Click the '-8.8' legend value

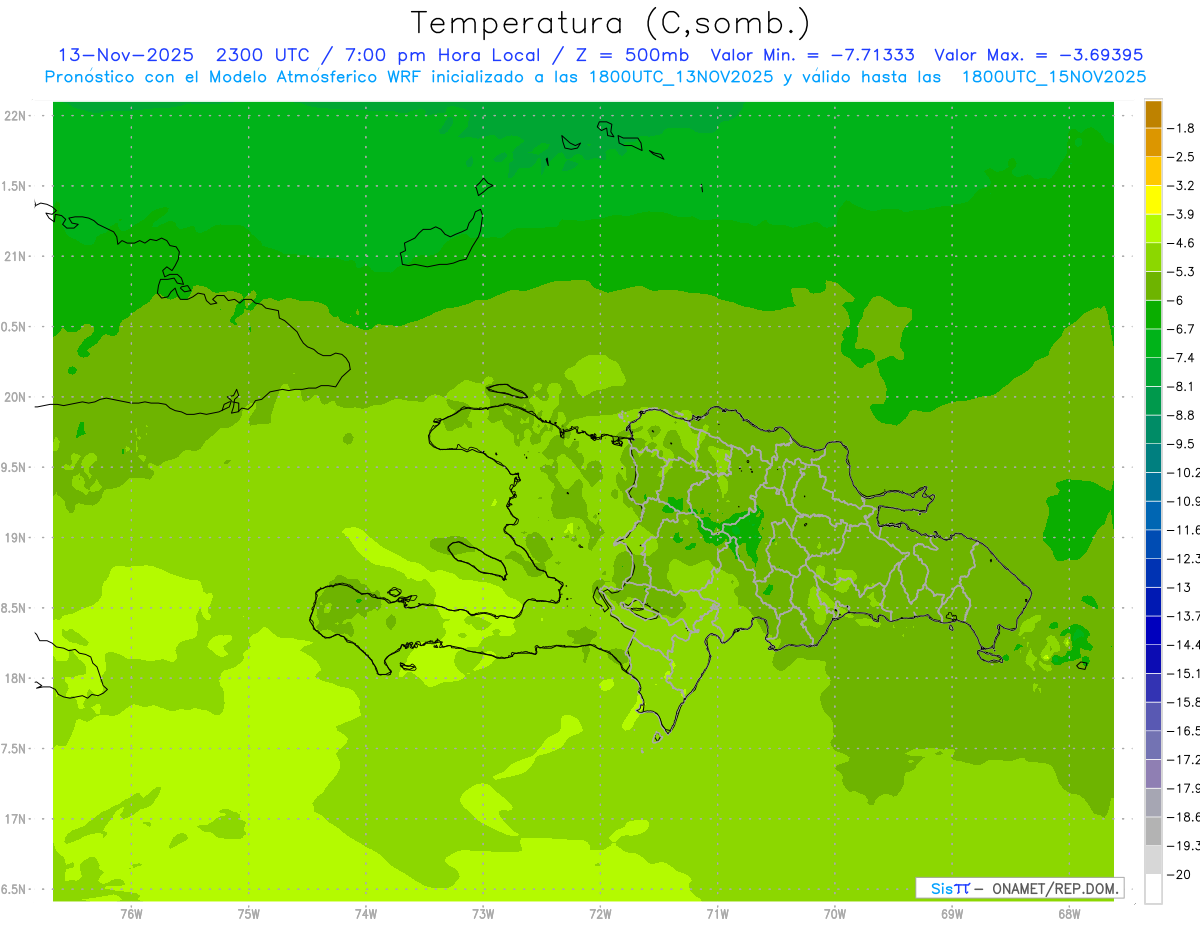[1182, 415]
